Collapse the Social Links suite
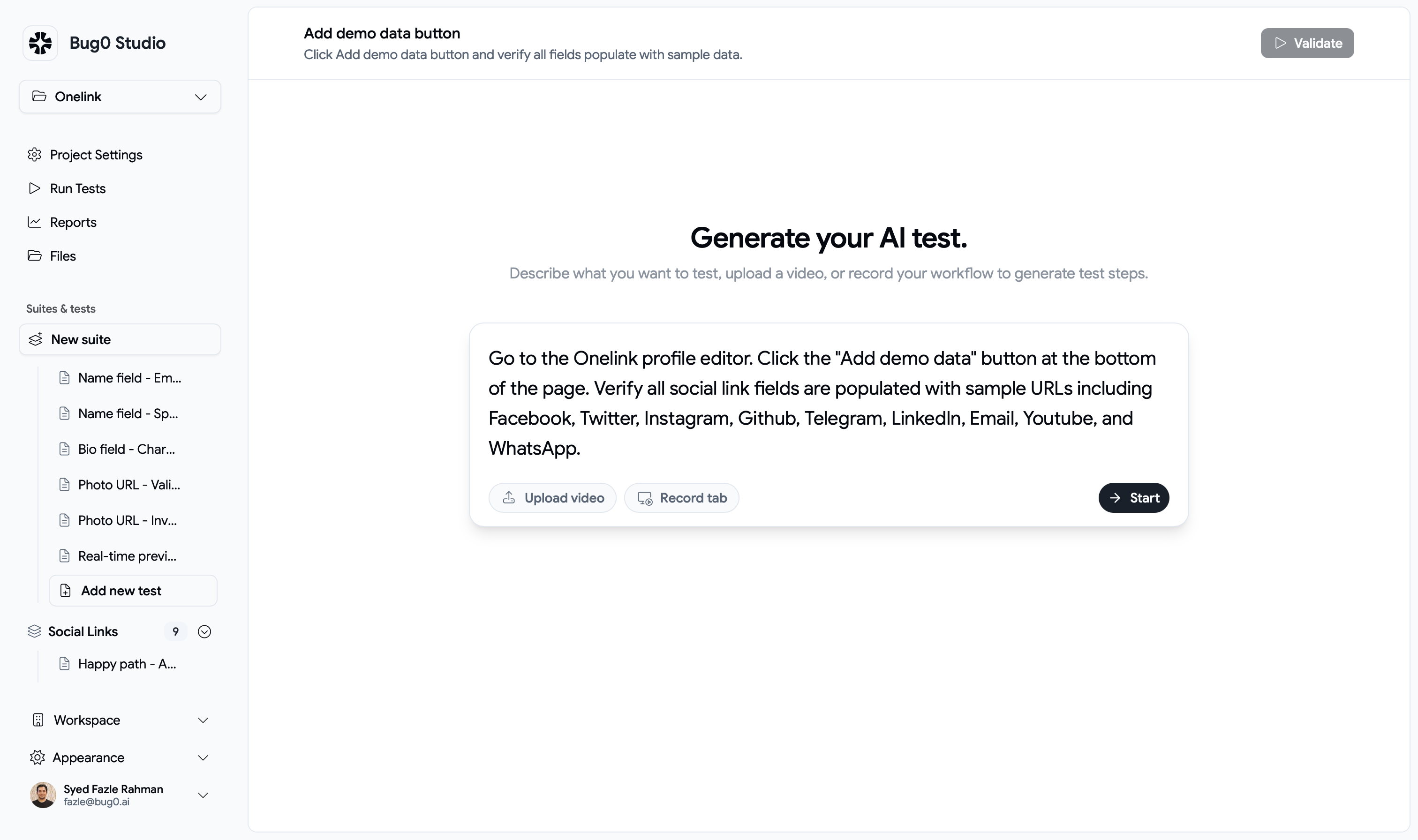 [x=204, y=631]
